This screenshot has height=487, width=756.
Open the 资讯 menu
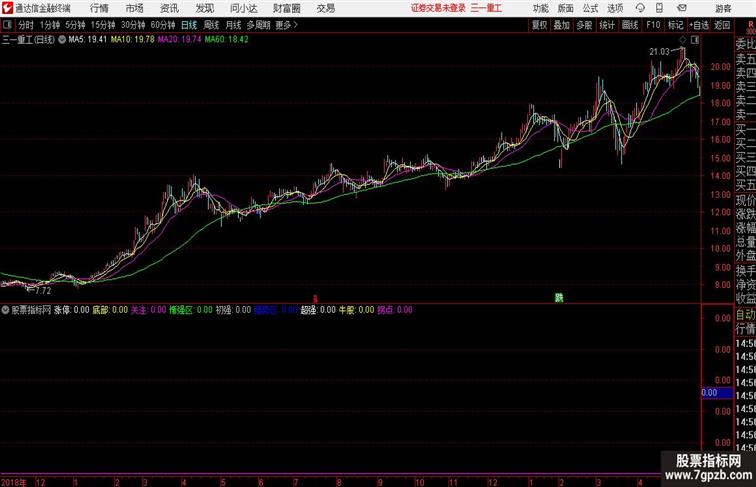(x=169, y=8)
